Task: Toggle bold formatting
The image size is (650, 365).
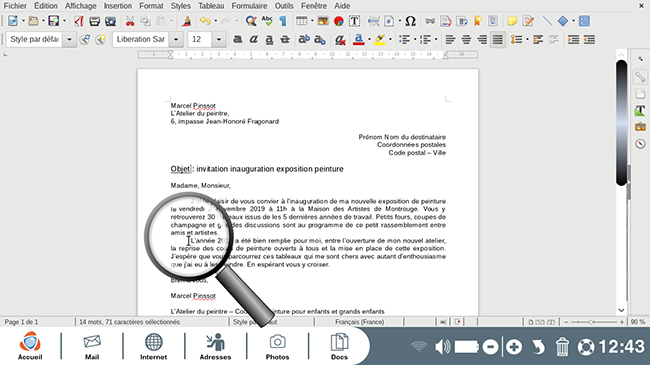Action: [238, 39]
